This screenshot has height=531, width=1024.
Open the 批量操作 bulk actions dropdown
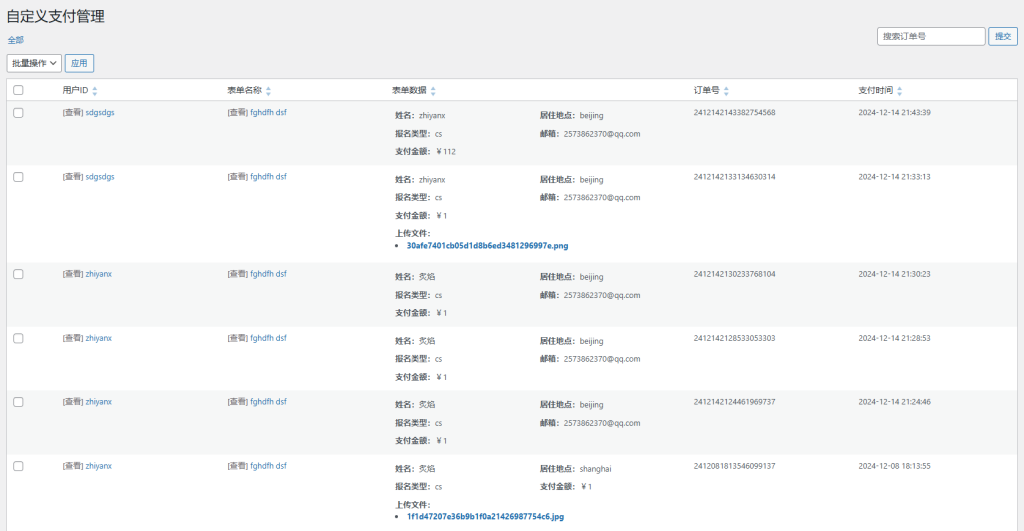pyautogui.click(x=34, y=63)
